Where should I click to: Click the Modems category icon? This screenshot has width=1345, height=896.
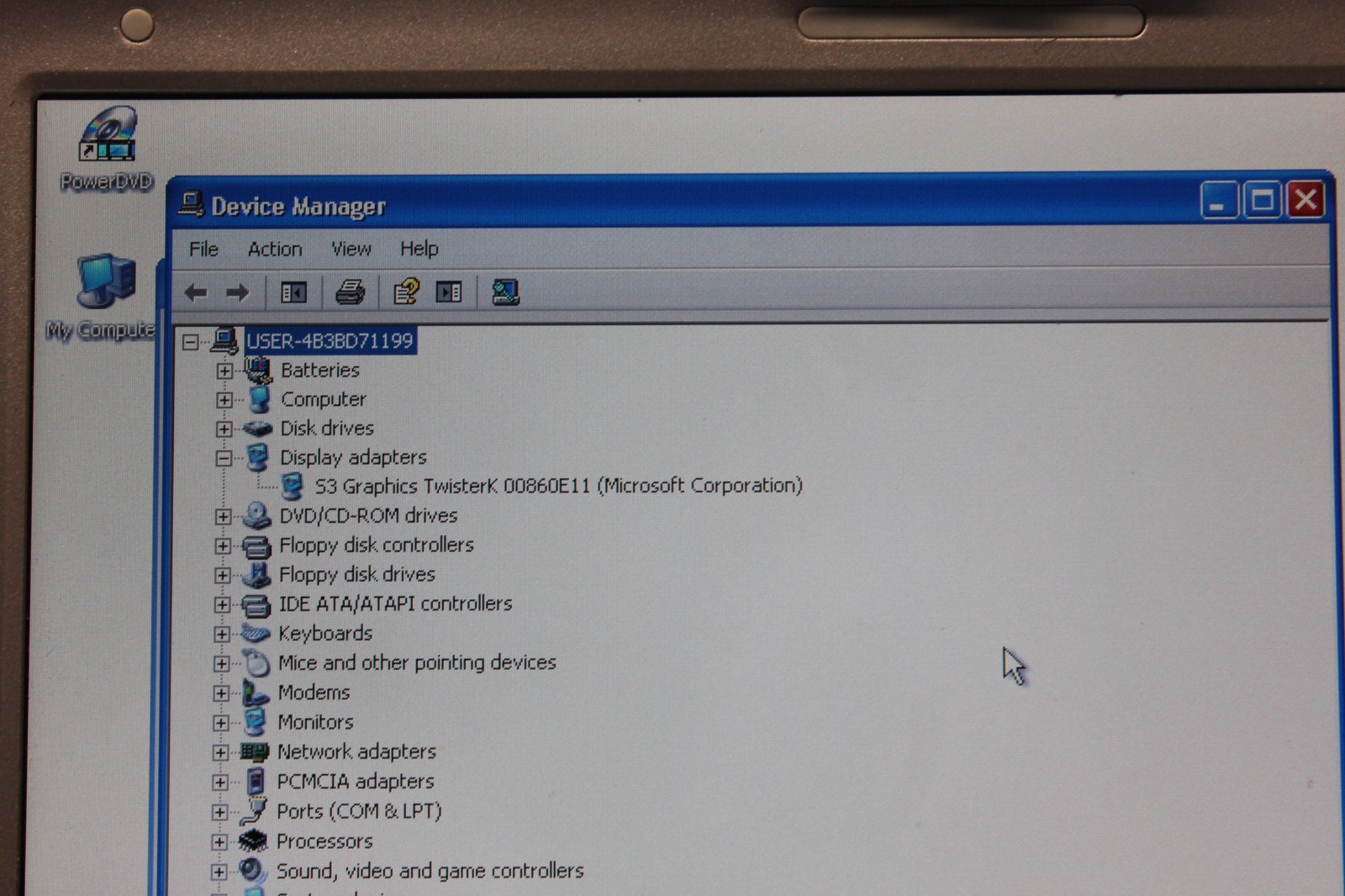tap(255, 693)
